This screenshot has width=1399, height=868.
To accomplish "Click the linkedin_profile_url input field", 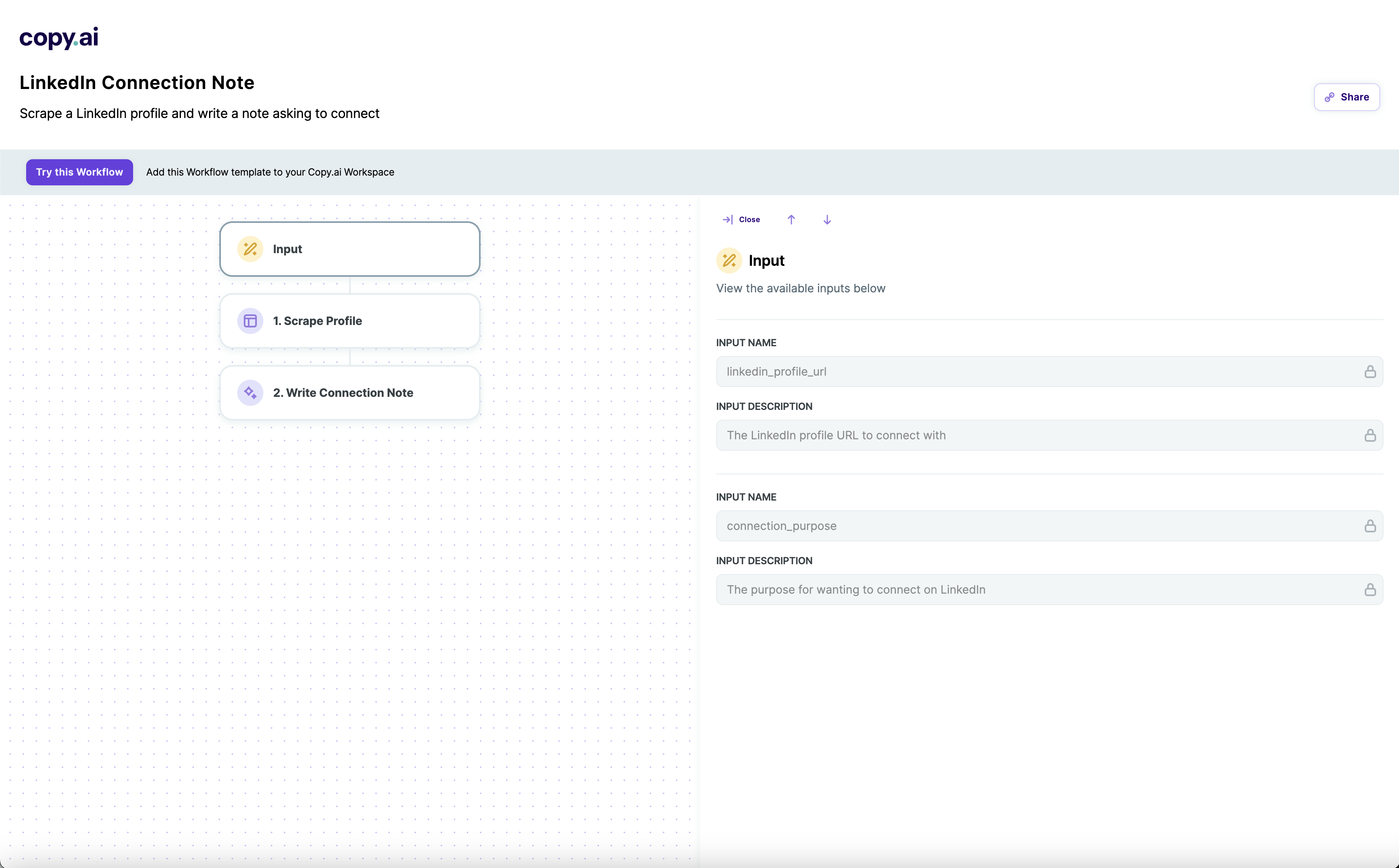I will tap(976, 372).
